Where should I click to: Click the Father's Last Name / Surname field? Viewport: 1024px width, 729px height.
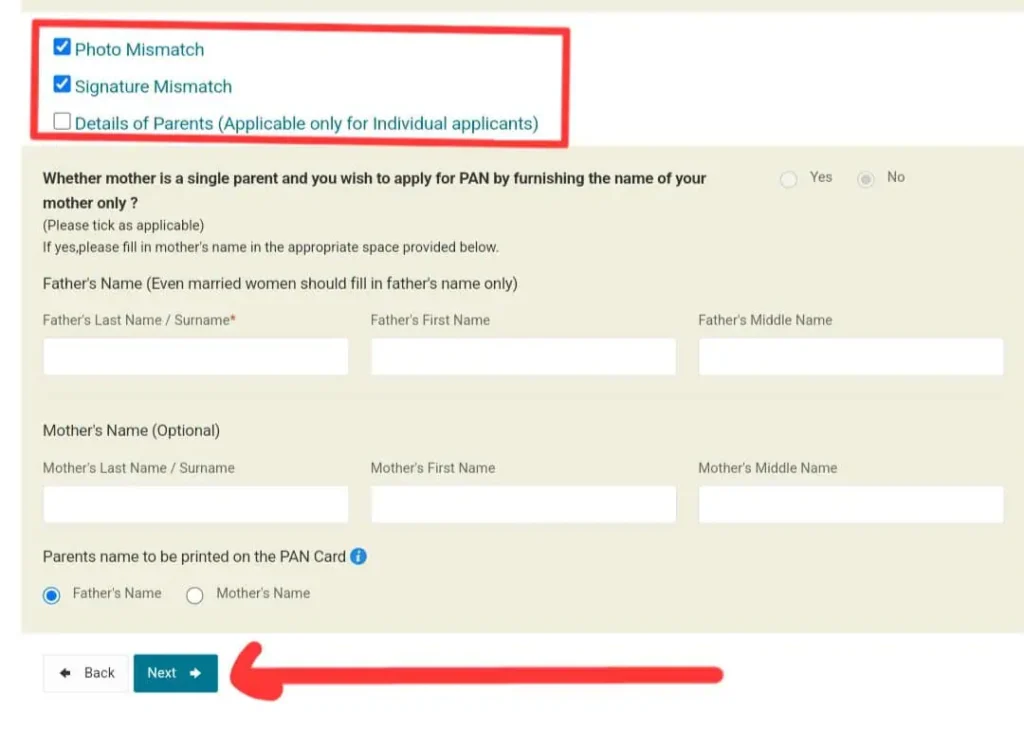coord(196,356)
